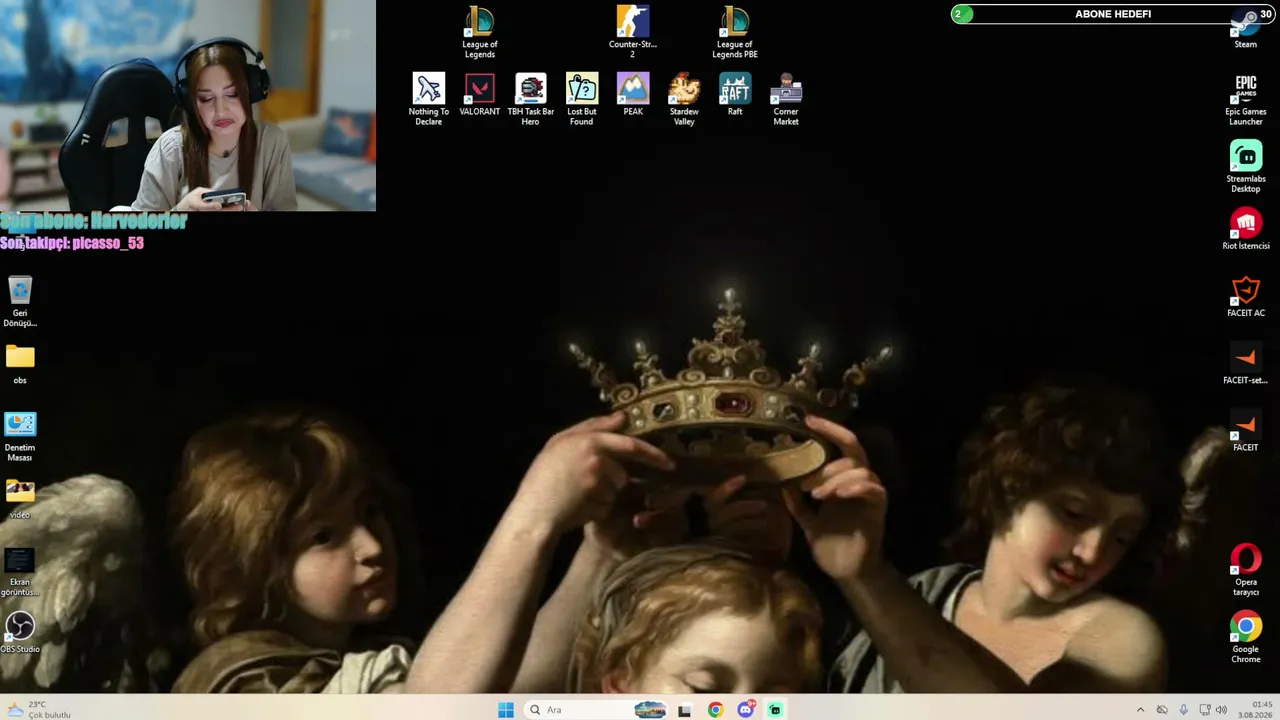This screenshot has height=720, width=1280.
Task: Select the Streamlabs Desktop shortcut
Action: (x=1246, y=166)
